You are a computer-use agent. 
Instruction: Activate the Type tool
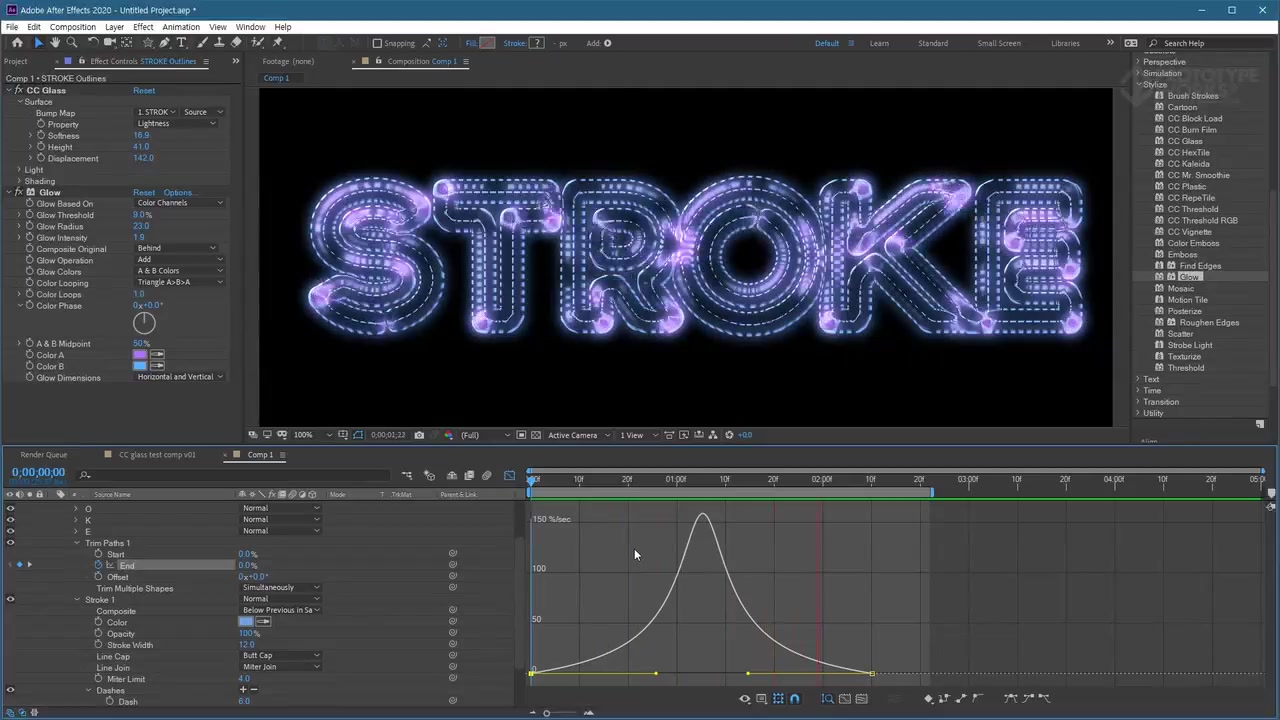pyautogui.click(x=180, y=43)
